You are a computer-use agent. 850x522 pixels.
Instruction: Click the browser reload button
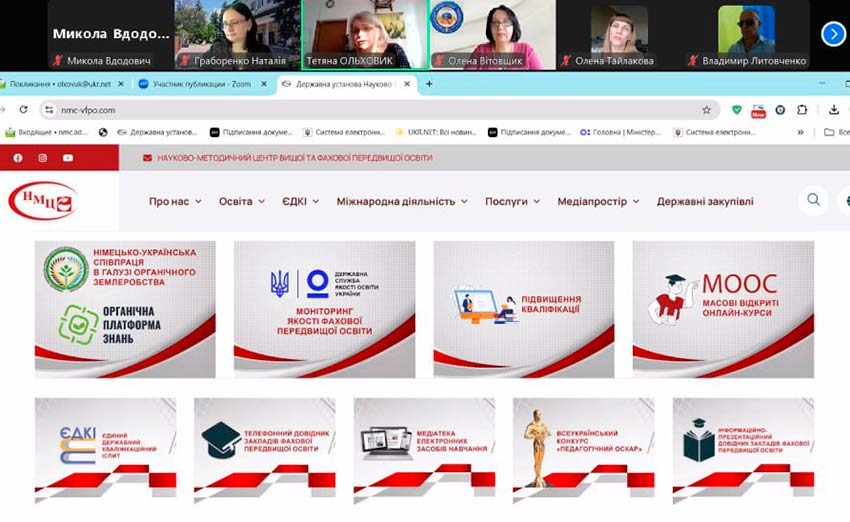[x=23, y=109]
